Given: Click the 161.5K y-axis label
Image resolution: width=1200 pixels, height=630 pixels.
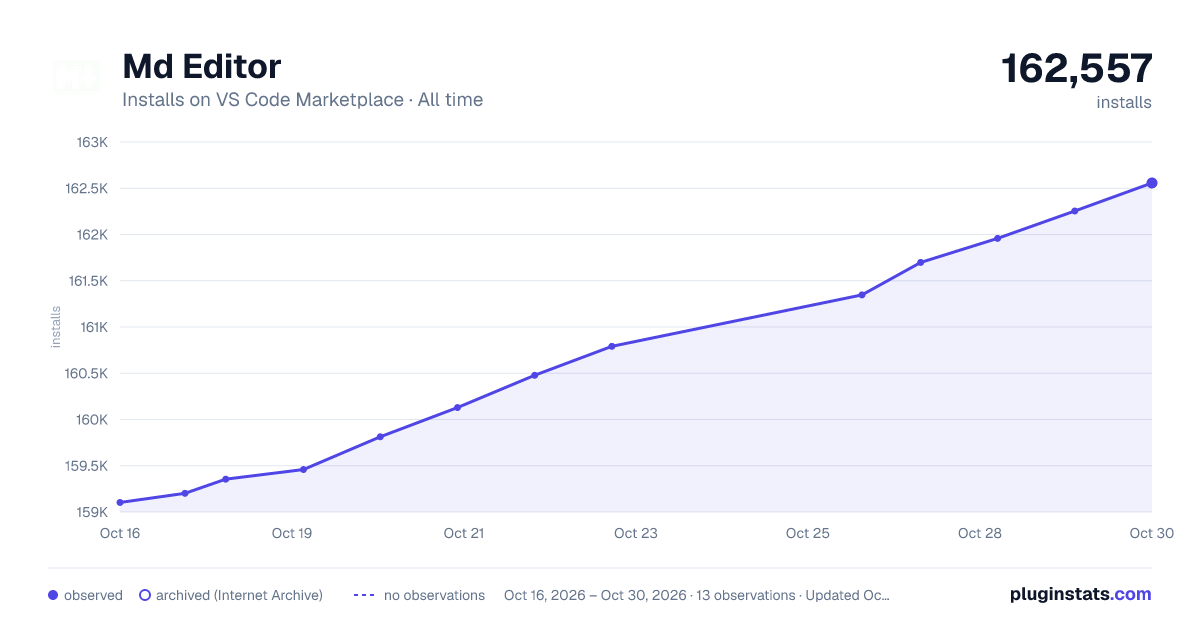Looking at the screenshot, I should 88,281.
